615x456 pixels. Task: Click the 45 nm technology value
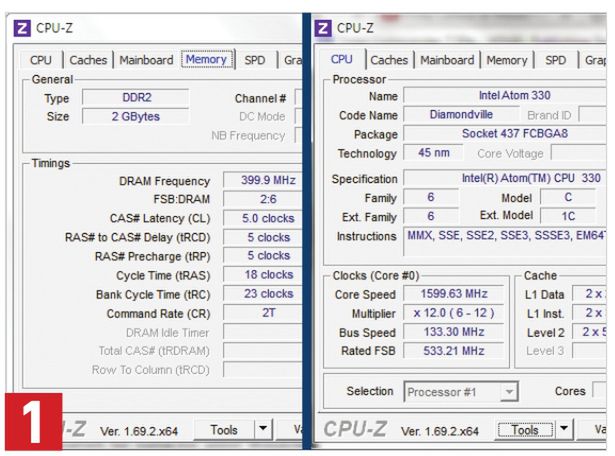[x=433, y=153]
